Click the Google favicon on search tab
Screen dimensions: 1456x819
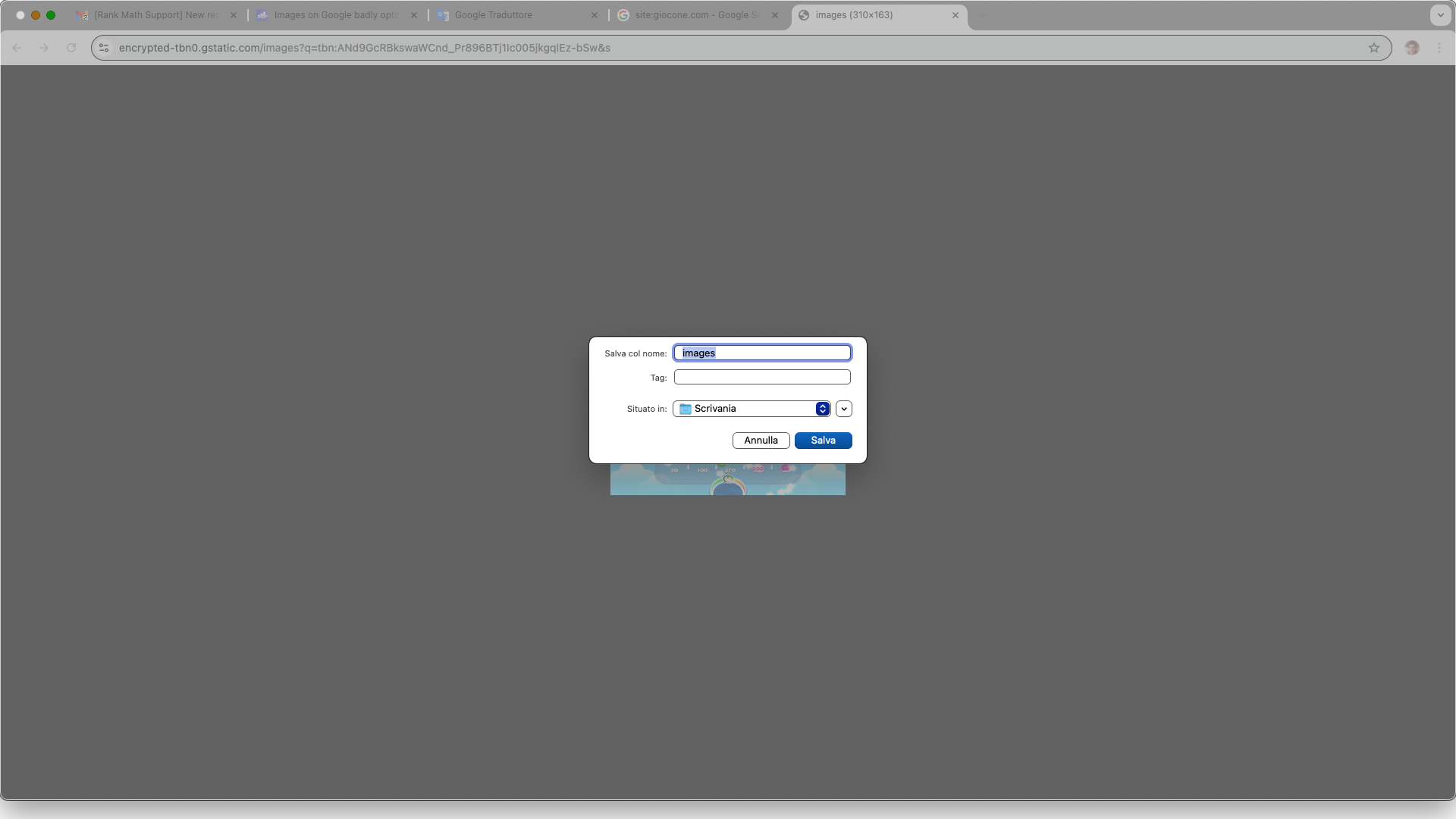point(623,15)
